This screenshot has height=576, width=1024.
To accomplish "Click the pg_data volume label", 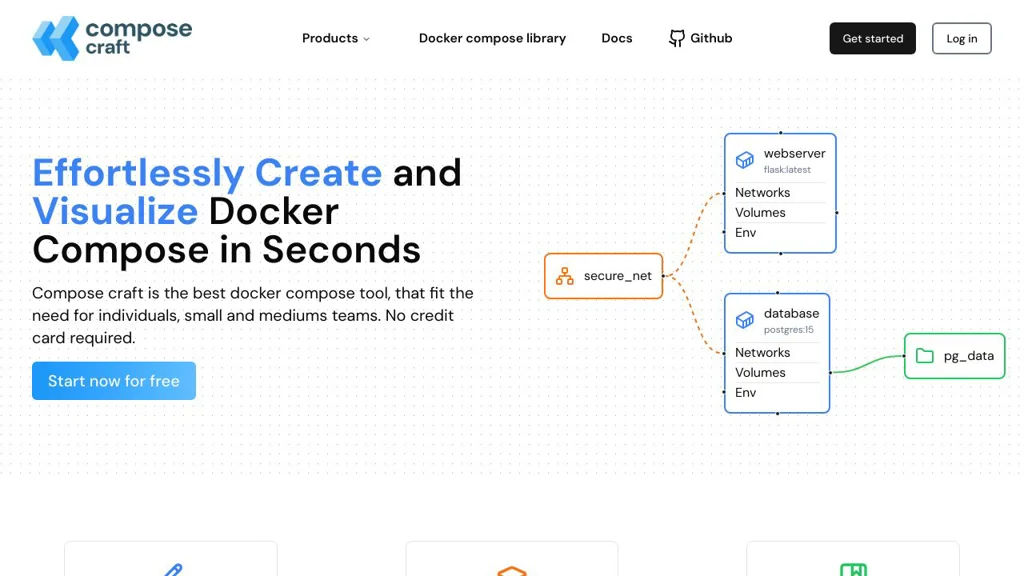I will (968, 356).
